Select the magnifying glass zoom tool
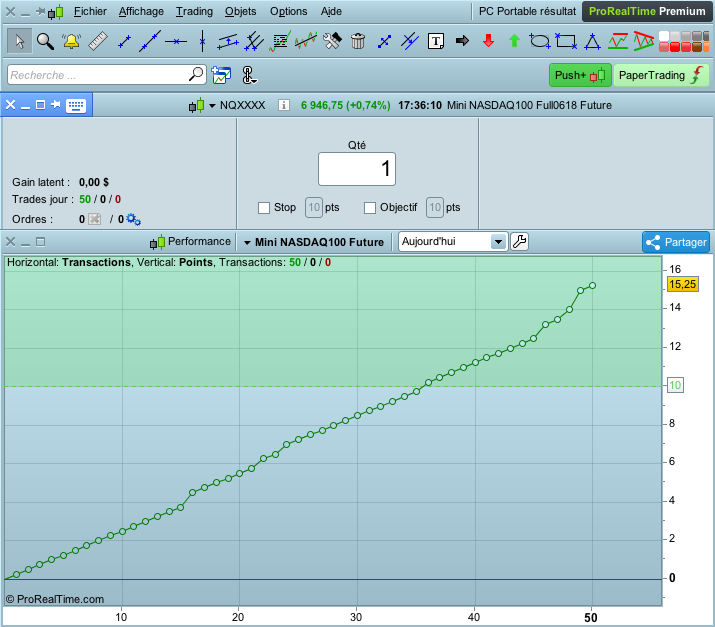Screen dimensions: 715x627 point(45,41)
